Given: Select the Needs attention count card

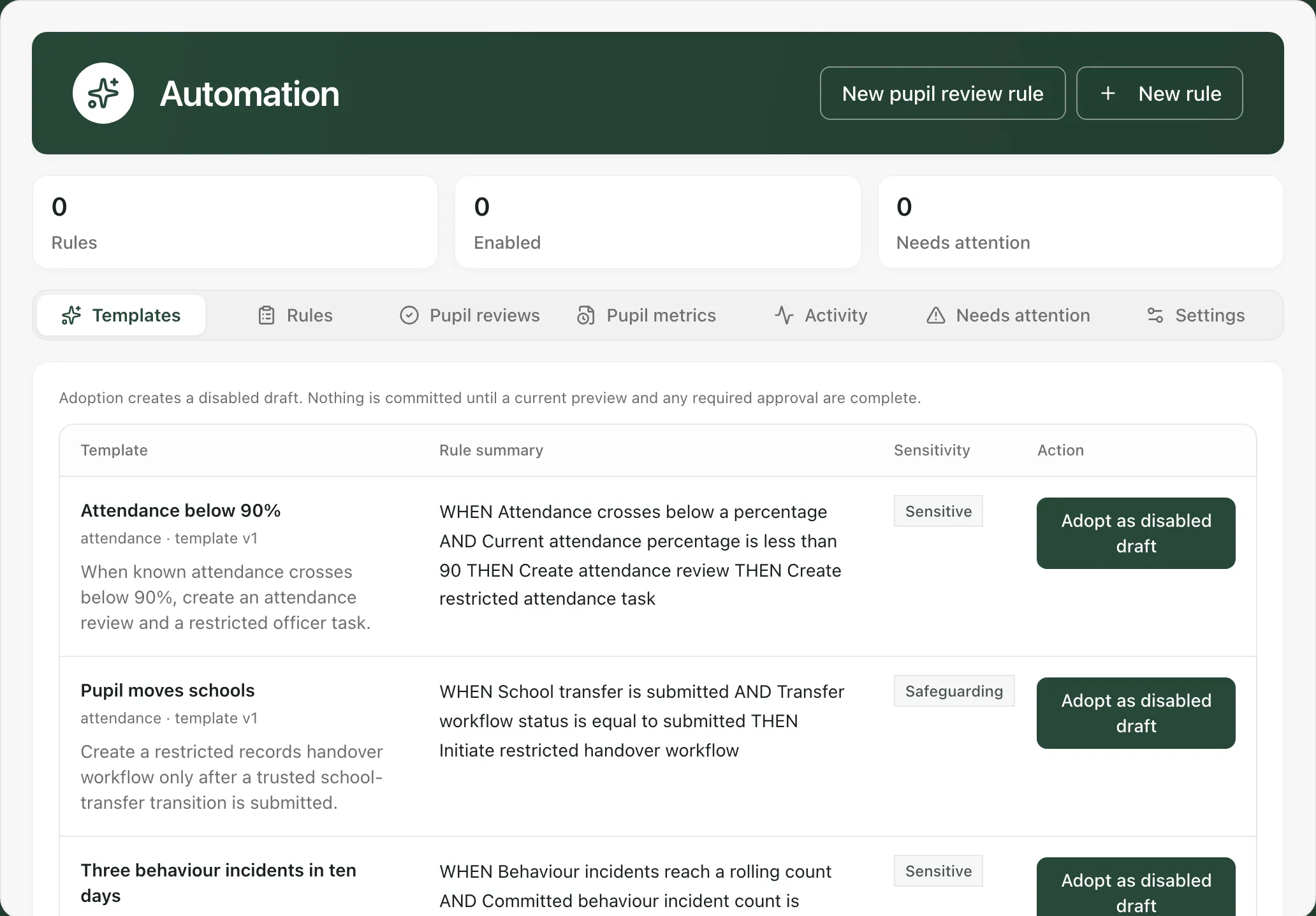Looking at the screenshot, I should point(1080,222).
